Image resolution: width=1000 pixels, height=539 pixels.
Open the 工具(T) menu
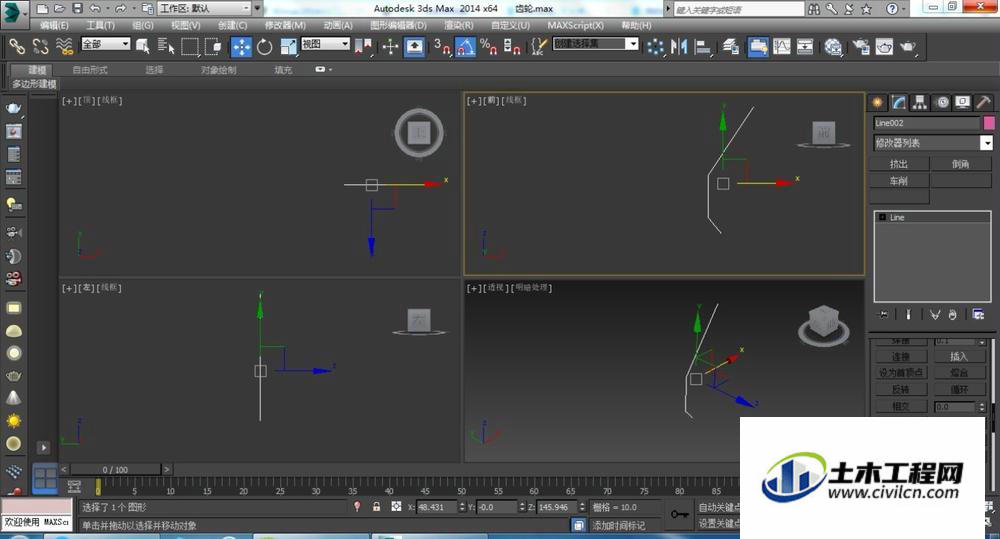(x=100, y=25)
